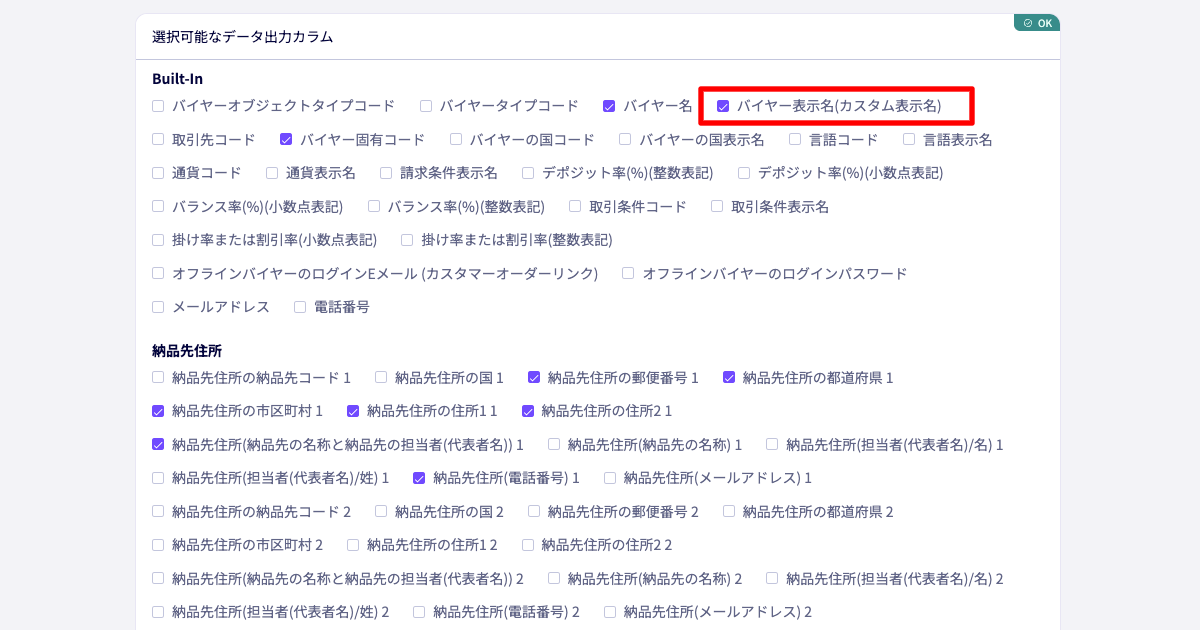Enable 掛け率または割引率(整数表記) checkbox
The height and width of the screenshot is (630, 1200).
407,240
